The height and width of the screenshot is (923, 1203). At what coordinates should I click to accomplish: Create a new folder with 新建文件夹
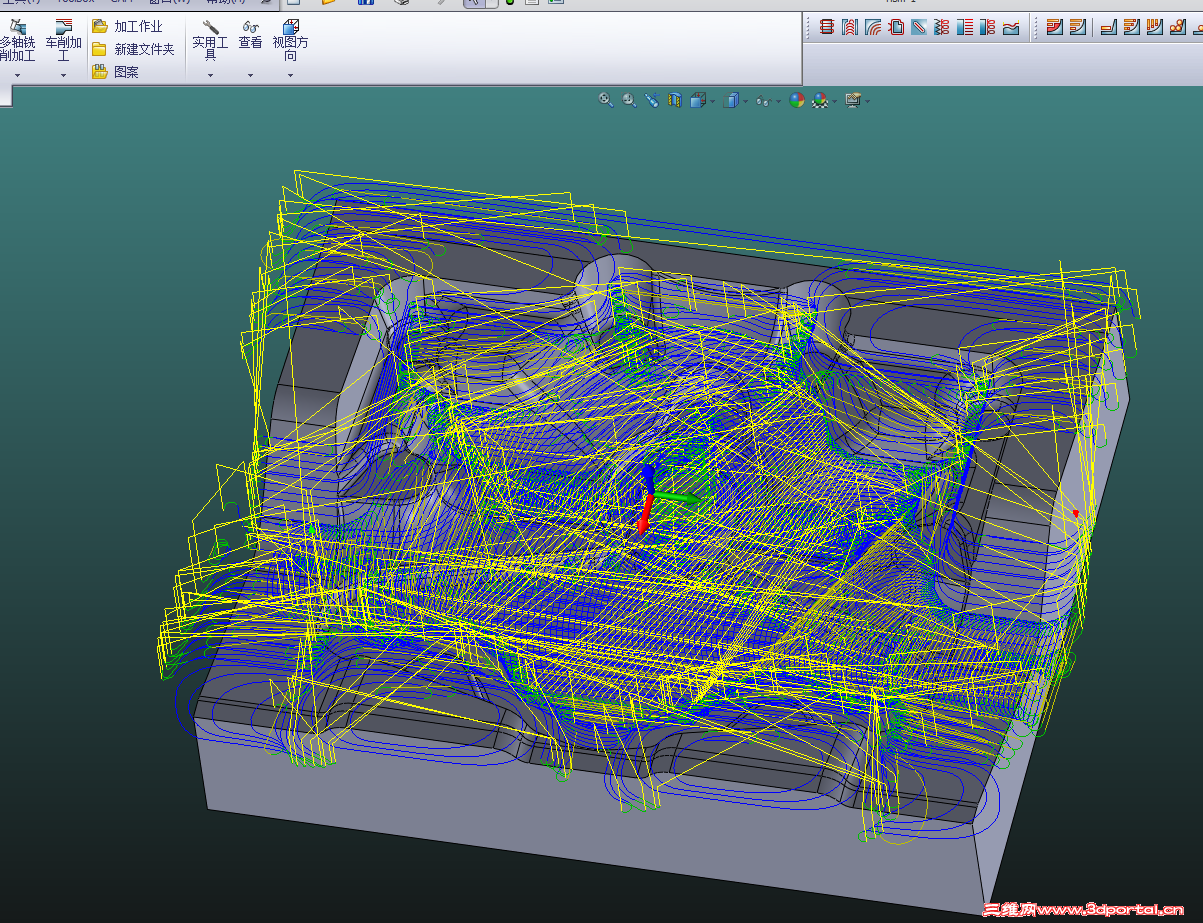point(133,49)
